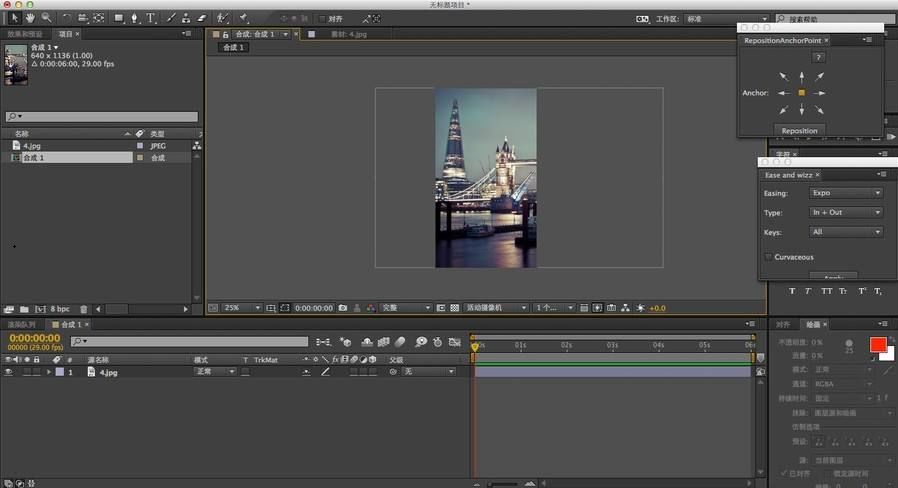Screen dimensions: 898x488
Task: Click the red foreground paint color swatch
Action: tap(878, 344)
